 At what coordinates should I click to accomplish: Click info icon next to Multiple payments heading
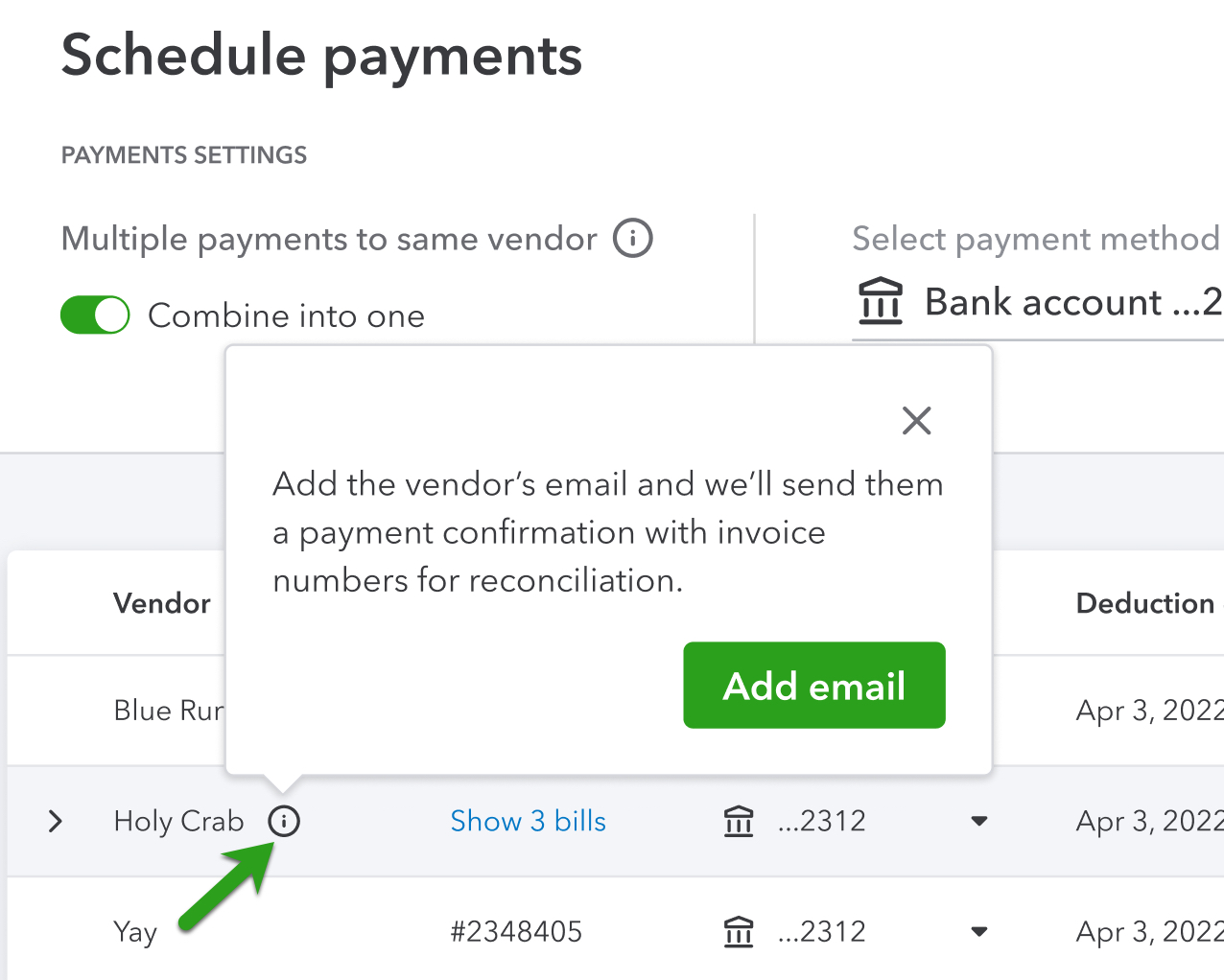click(x=633, y=238)
